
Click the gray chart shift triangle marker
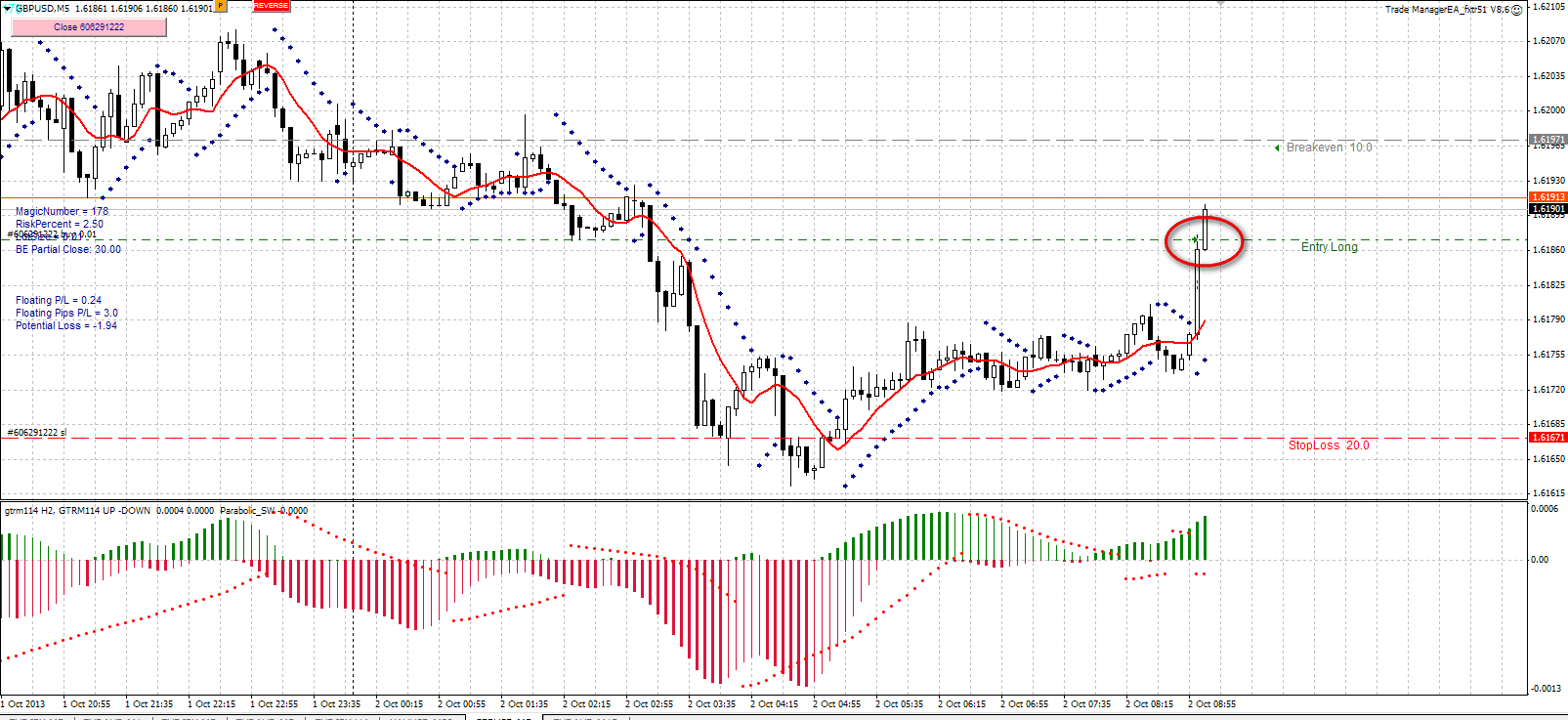[x=1220, y=3]
